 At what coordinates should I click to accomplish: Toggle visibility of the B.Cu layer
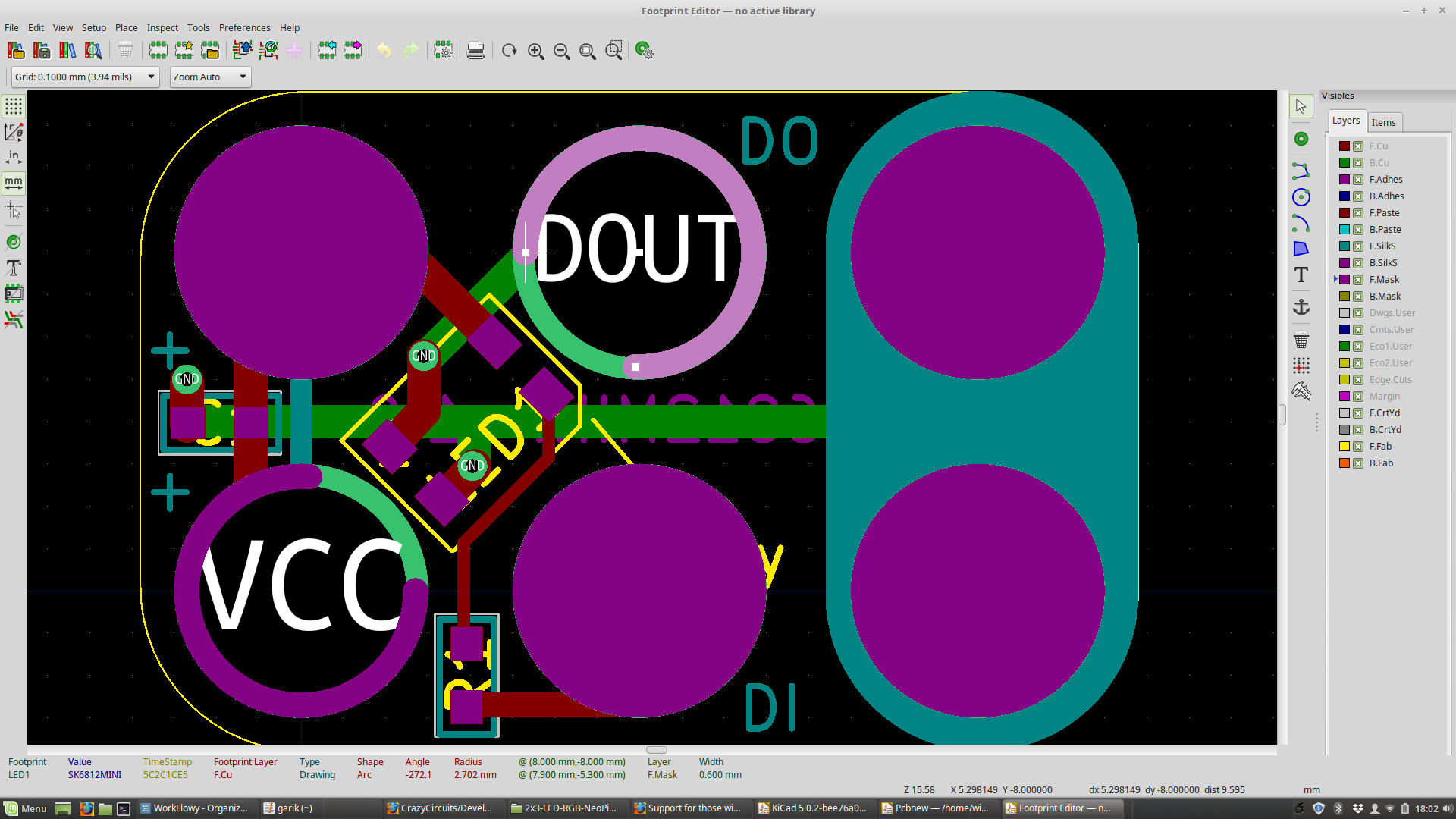pos(1358,162)
